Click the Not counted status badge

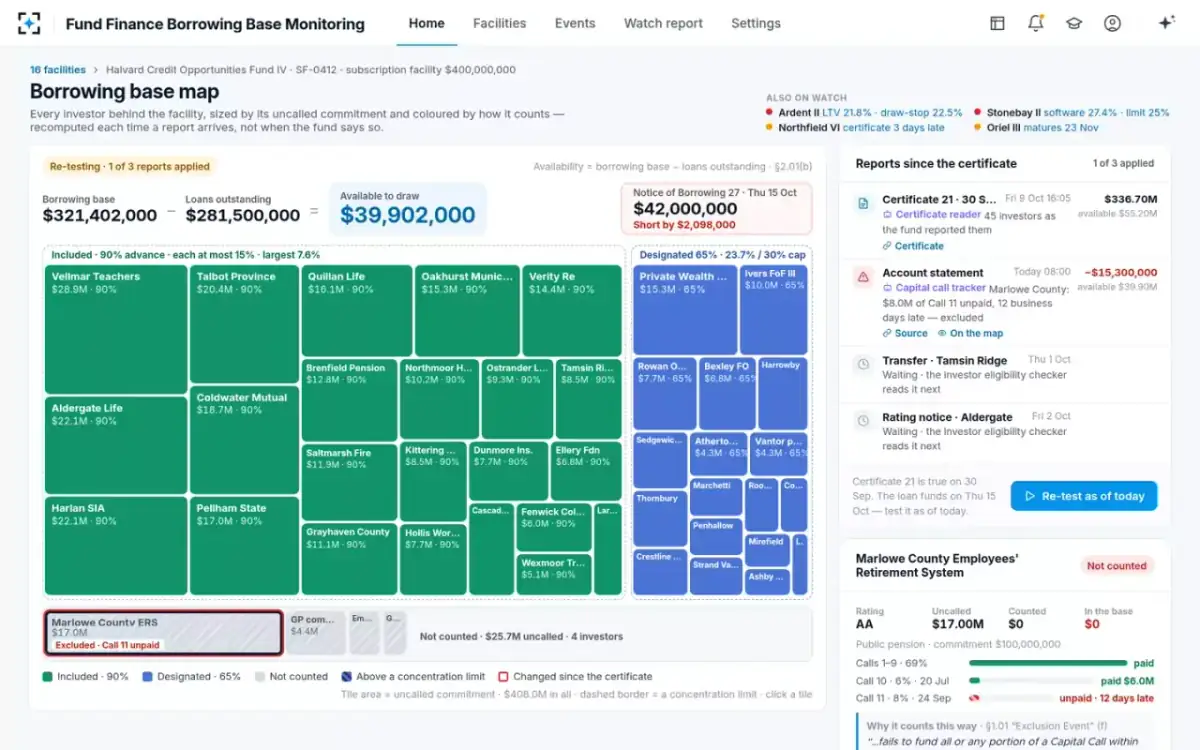coord(1116,566)
